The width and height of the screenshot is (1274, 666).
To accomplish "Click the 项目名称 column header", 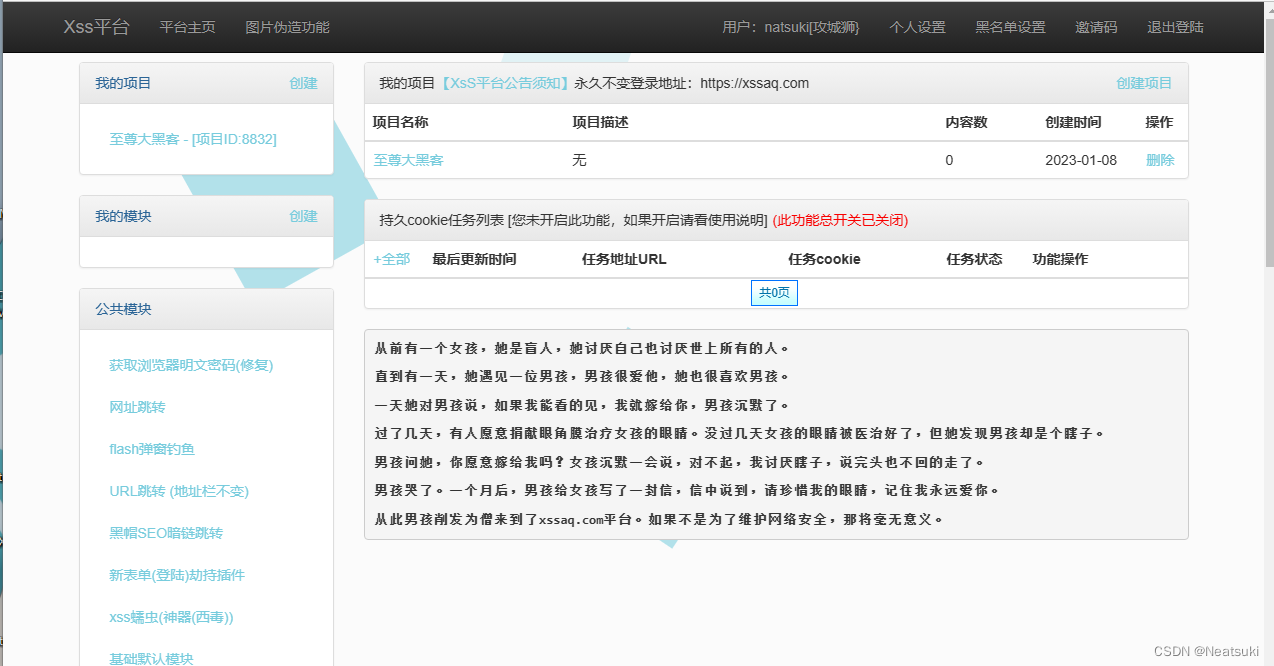I will point(400,122).
